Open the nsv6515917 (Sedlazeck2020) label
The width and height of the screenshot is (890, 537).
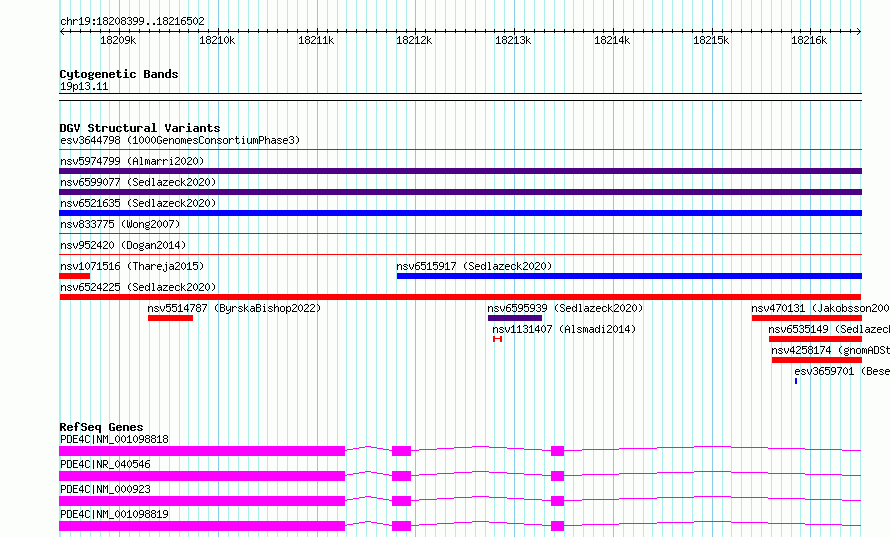tap(474, 266)
